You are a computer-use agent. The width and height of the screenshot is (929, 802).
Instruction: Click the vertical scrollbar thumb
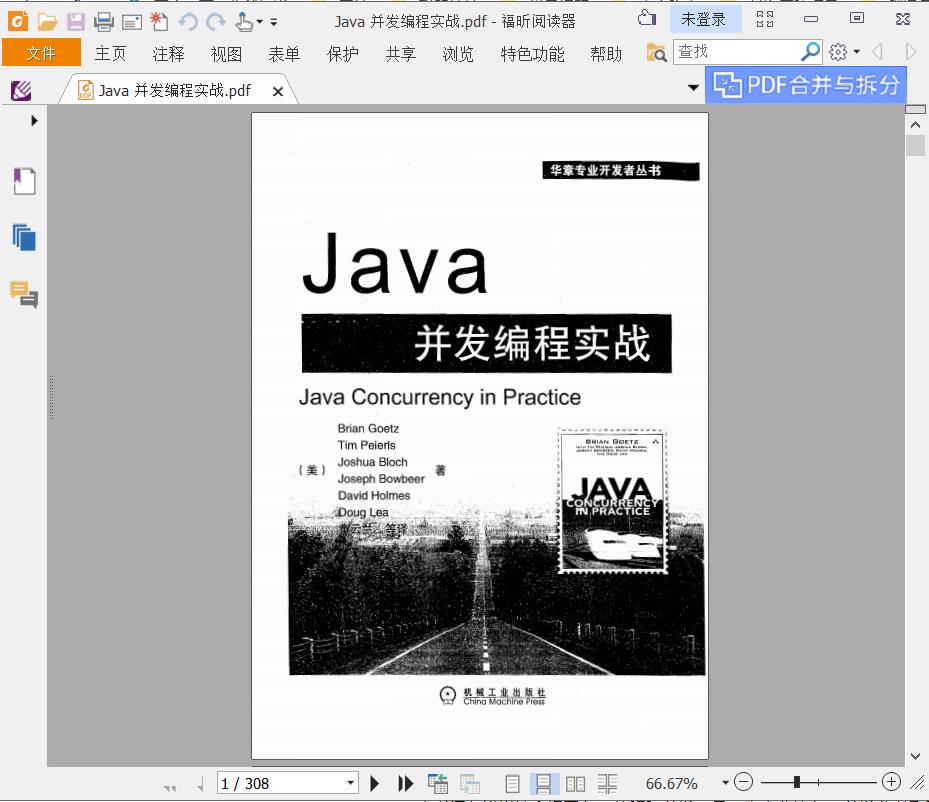[x=915, y=146]
